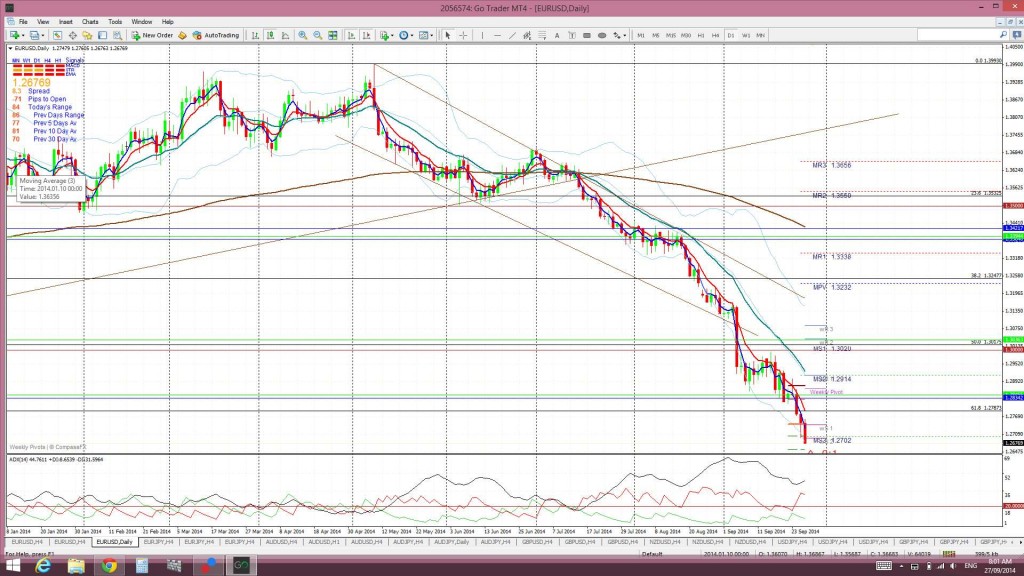
Task: Zoom out on the chart
Action: [x=317, y=35]
